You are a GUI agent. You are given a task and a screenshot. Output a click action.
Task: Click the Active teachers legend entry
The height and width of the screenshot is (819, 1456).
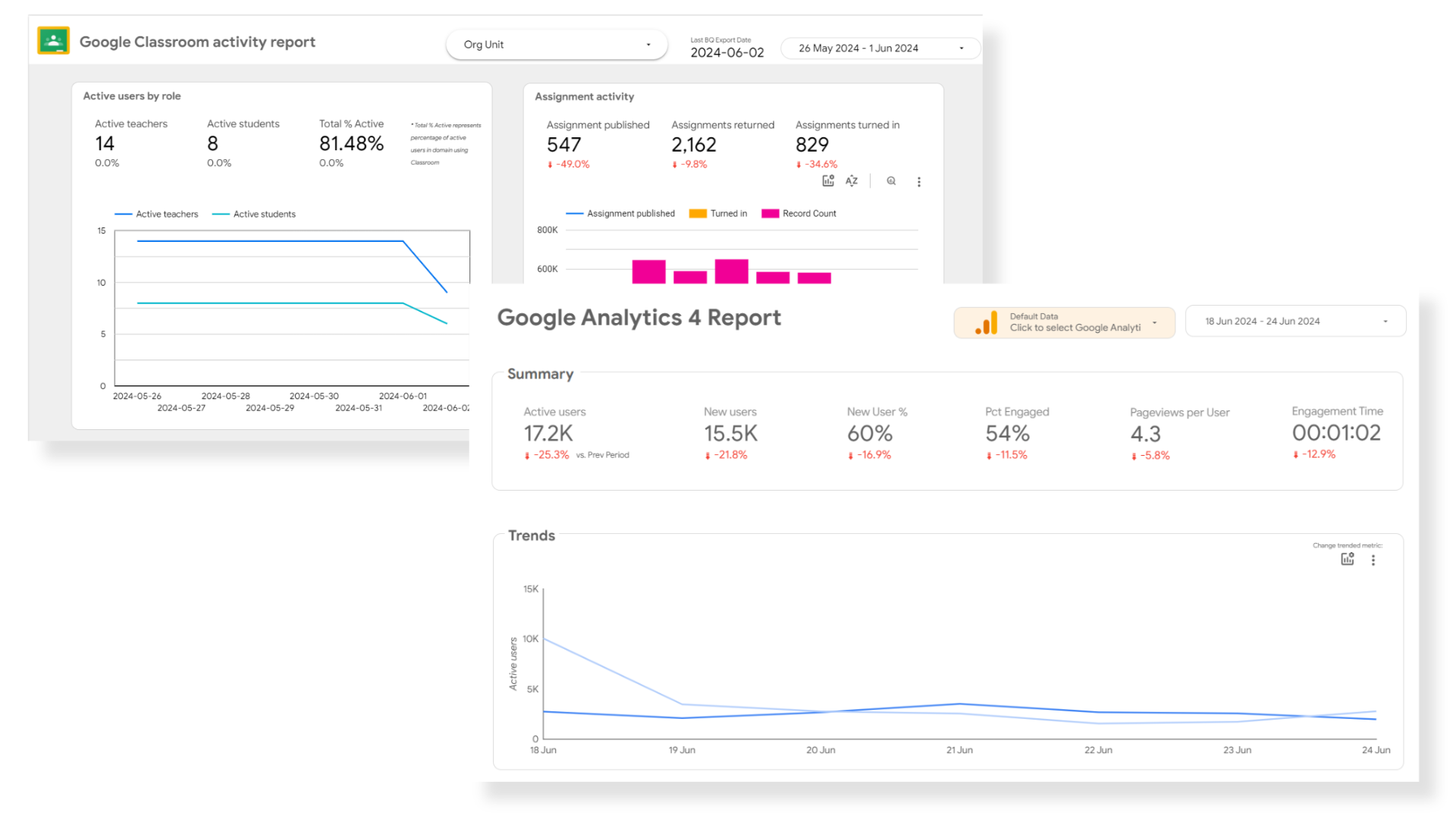click(156, 214)
